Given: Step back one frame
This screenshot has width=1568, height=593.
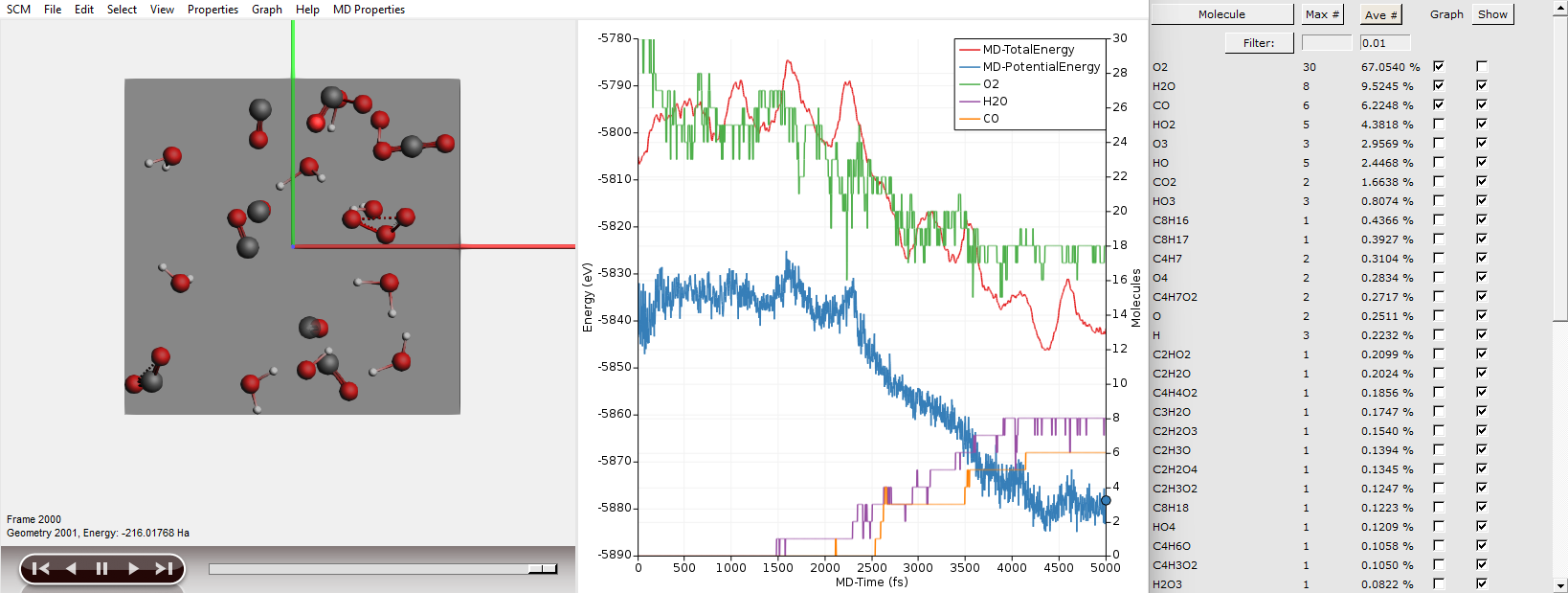Looking at the screenshot, I should pos(71,569).
